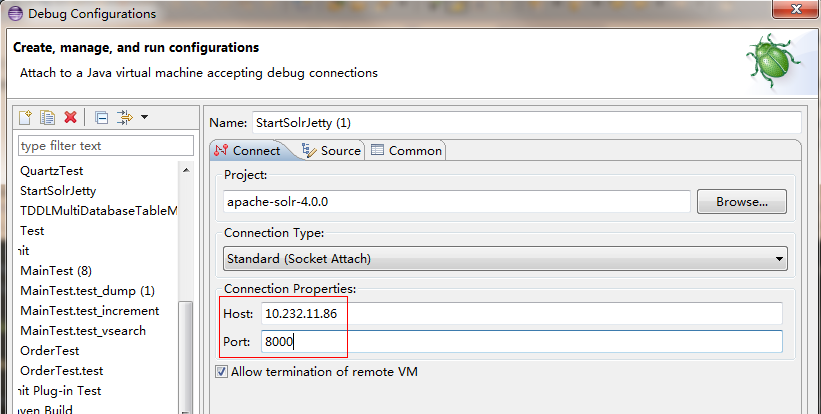This screenshot has height=414, width=821.
Task: Click the duplicate configuration icon
Action: [x=47, y=117]
